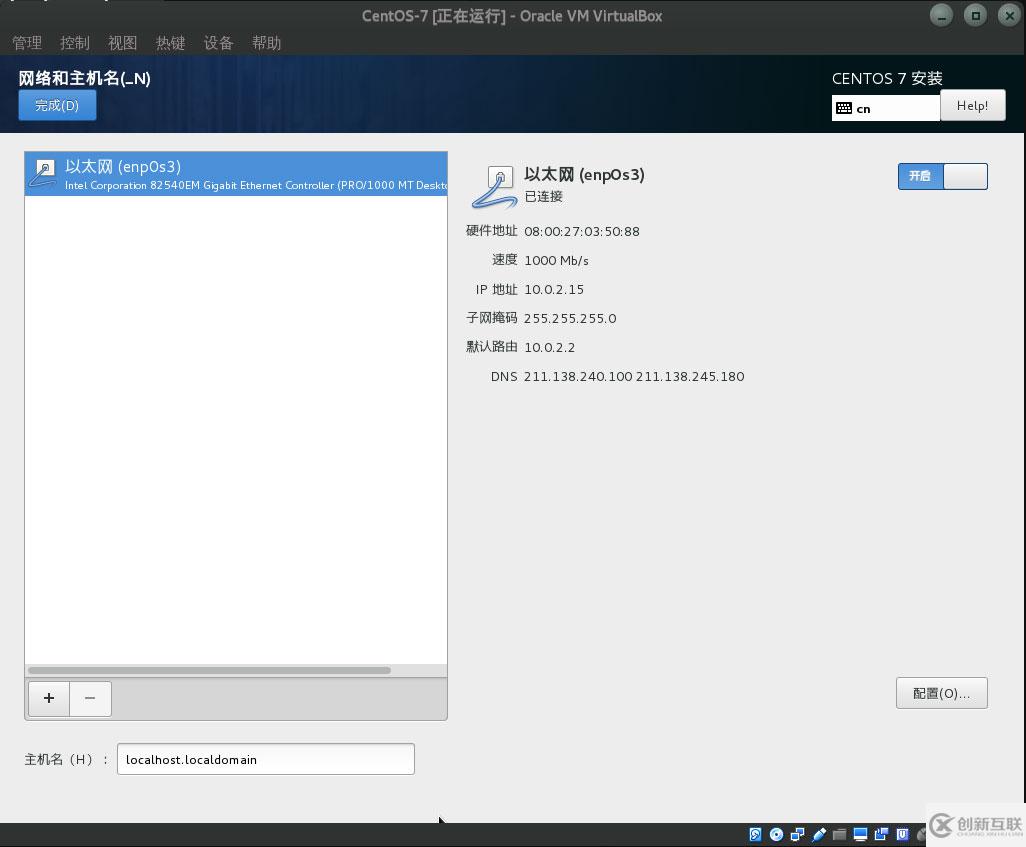Open the 配置(O)... configure dialog

tap(942, 693)
